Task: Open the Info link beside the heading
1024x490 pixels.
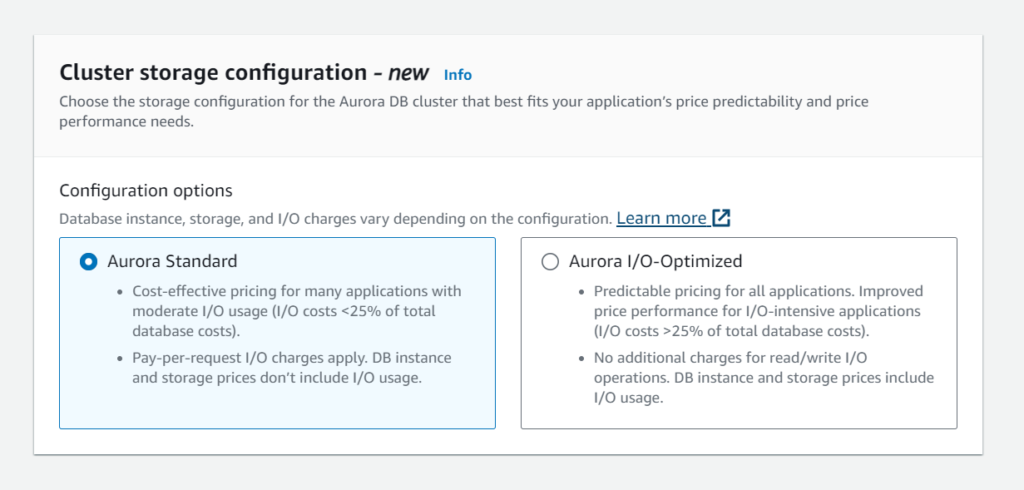Action: click(x=458, y=75)
